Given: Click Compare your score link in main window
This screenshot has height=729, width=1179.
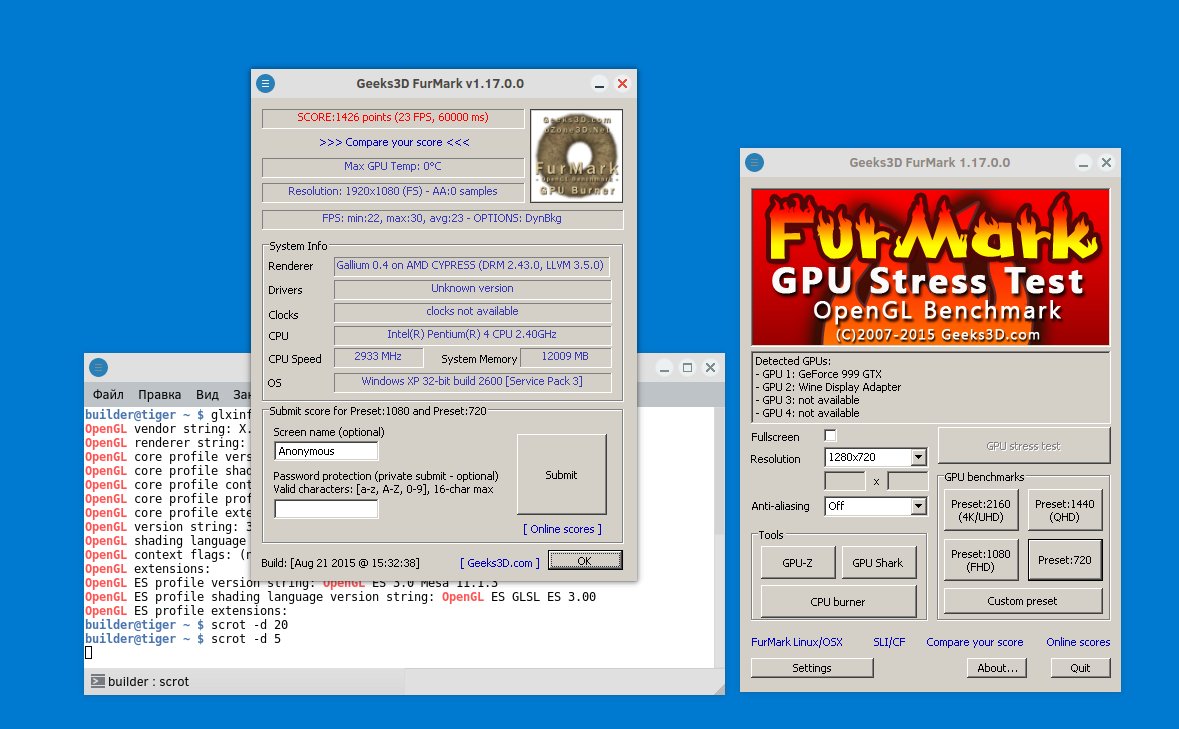Looking at the screenshot, I should [974, 642].
